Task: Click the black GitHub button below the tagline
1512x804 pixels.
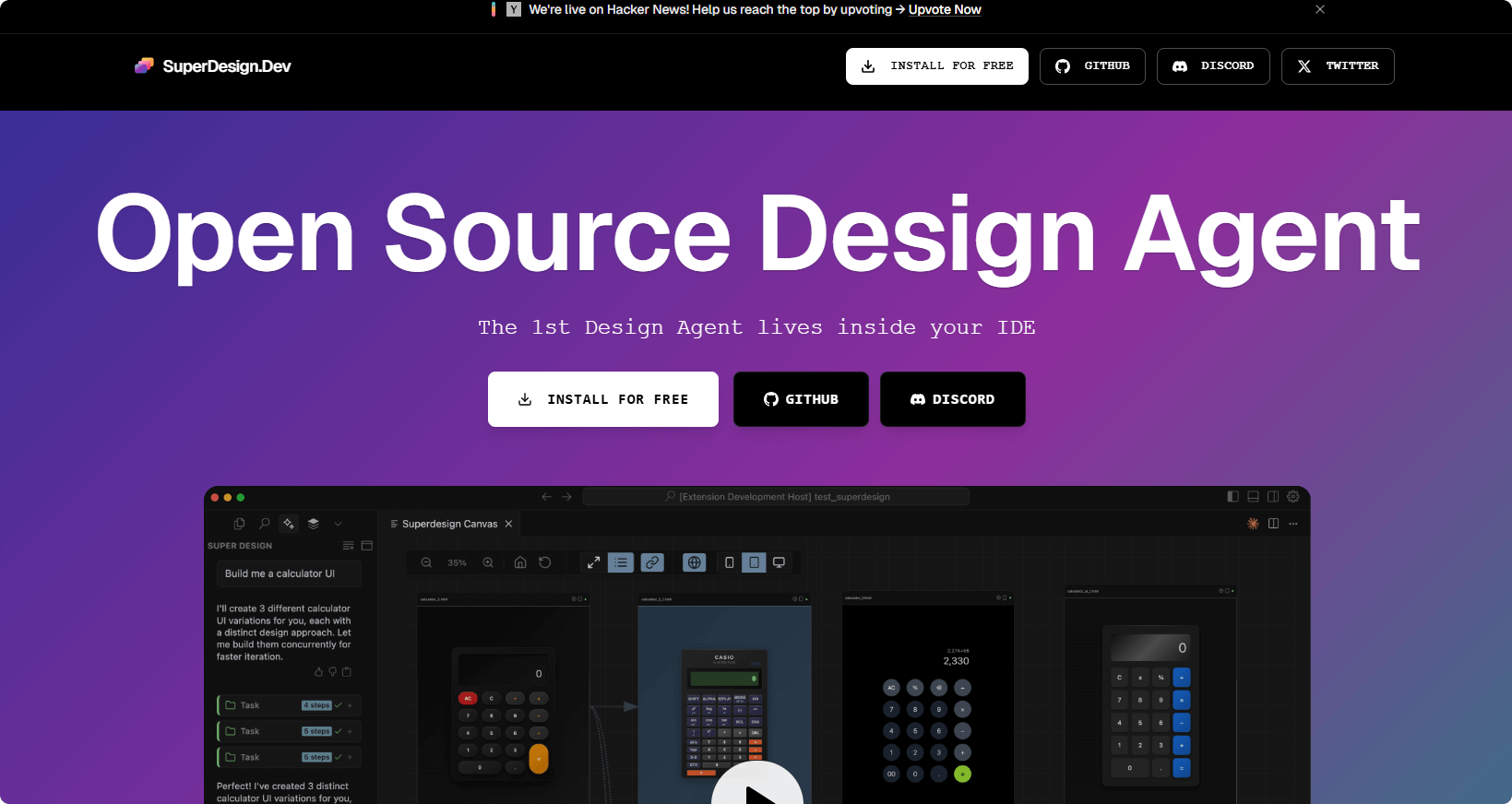Action: tap(801, 399)
